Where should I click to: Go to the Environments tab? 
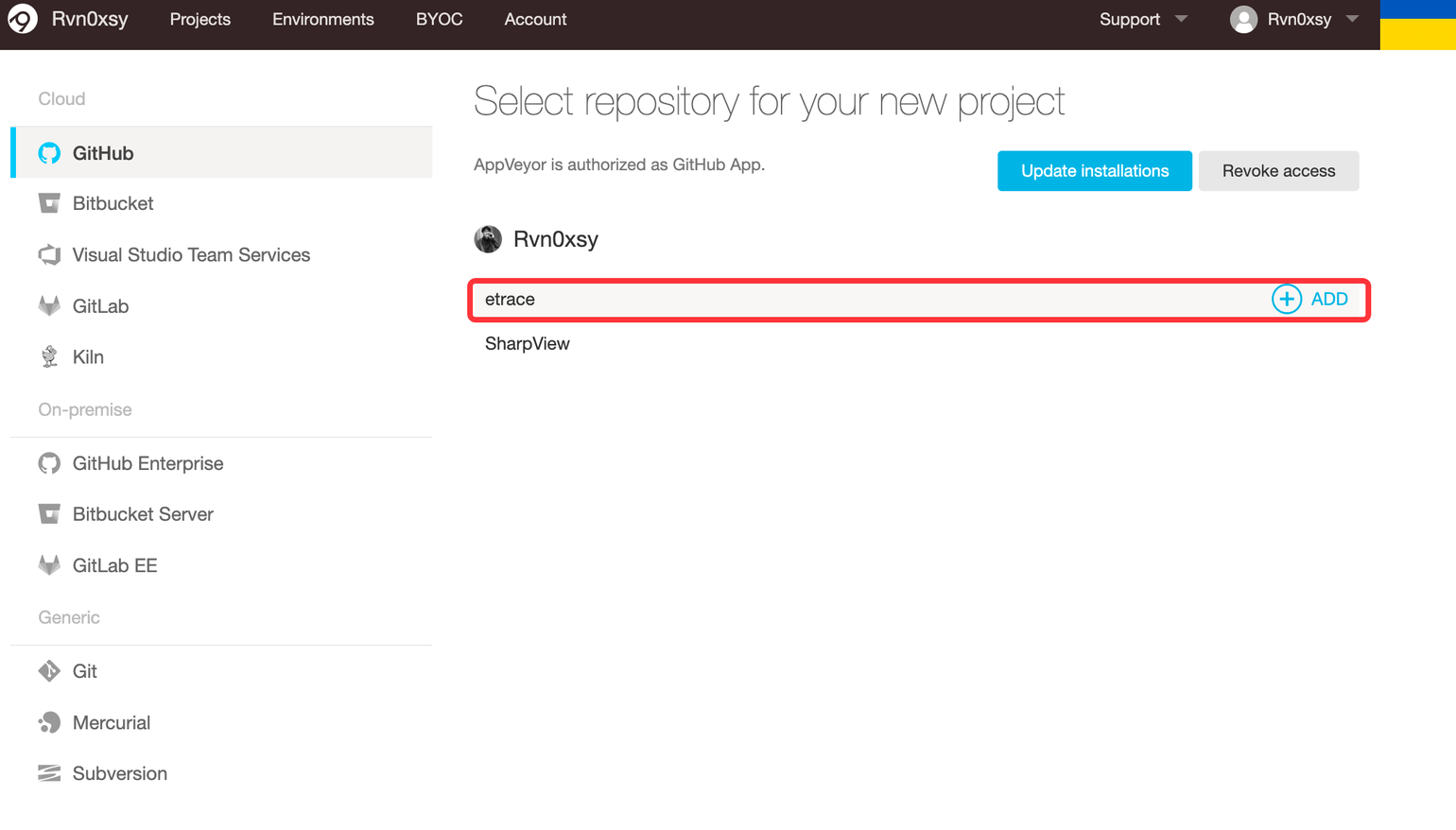[322, 19]
